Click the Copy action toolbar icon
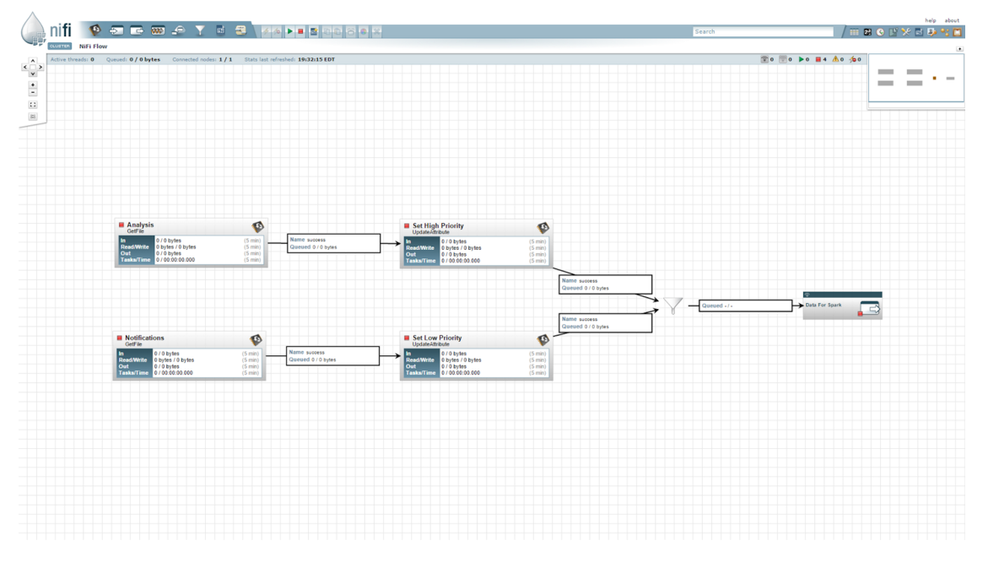 327,31
